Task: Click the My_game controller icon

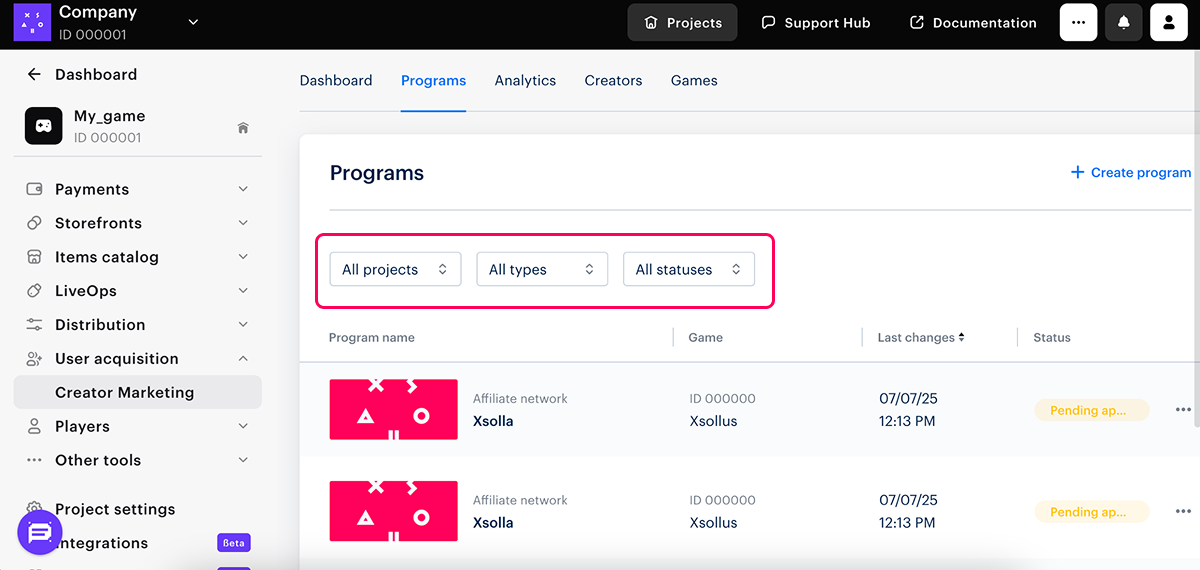Action: point(43,126)
